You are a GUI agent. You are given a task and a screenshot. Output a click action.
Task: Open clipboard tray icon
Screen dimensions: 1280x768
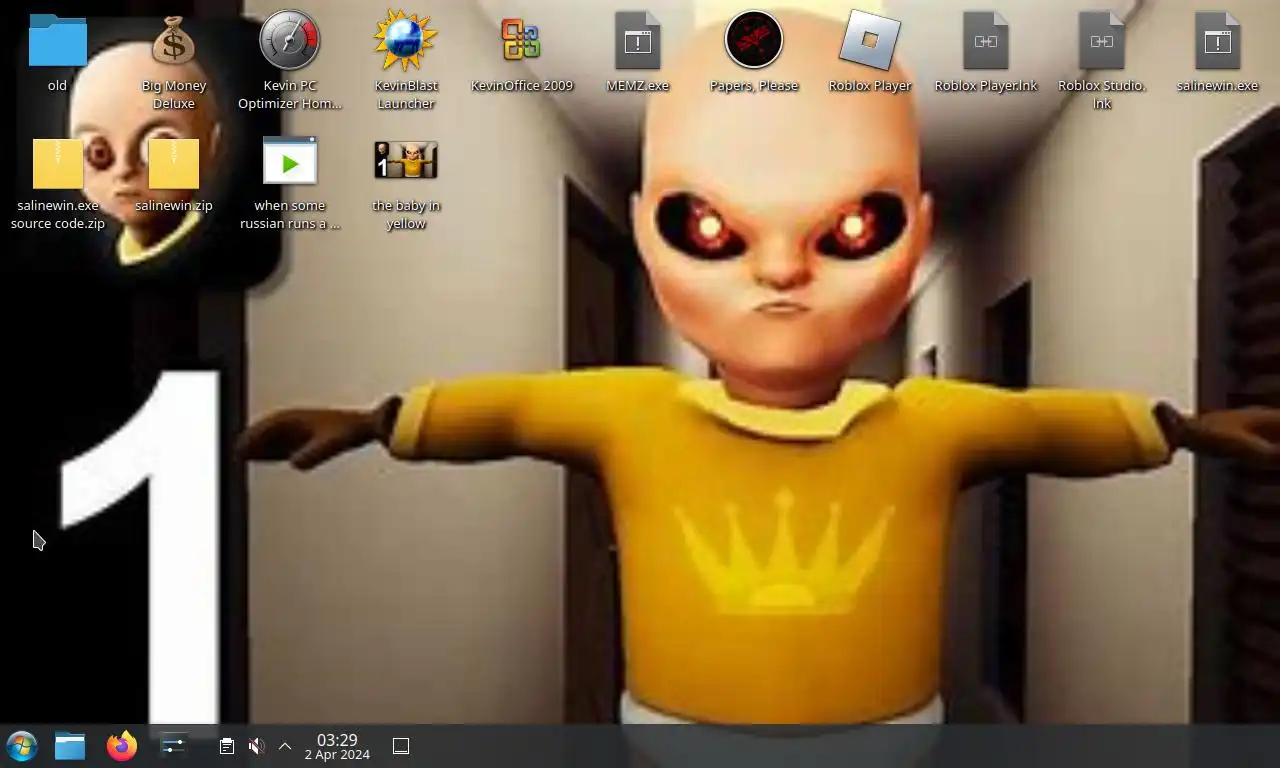point(227,746)
